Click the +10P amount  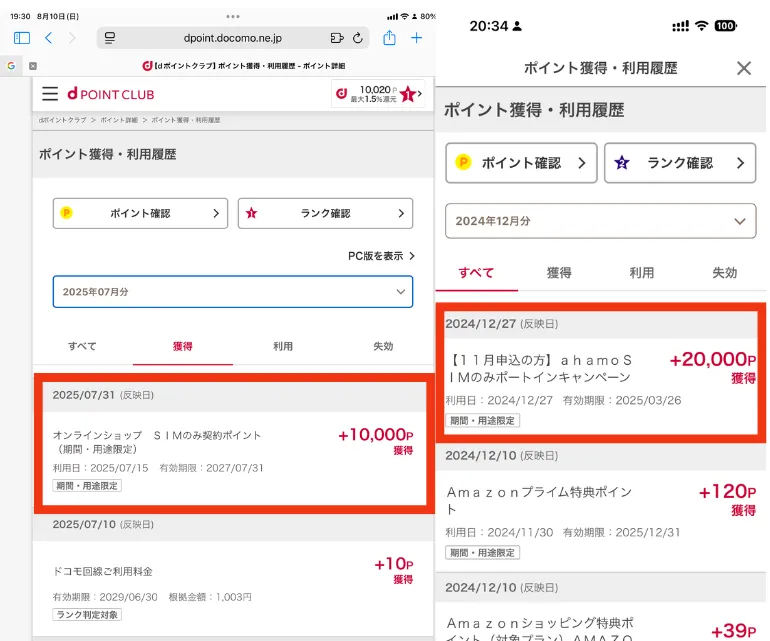tap(394, 564)
